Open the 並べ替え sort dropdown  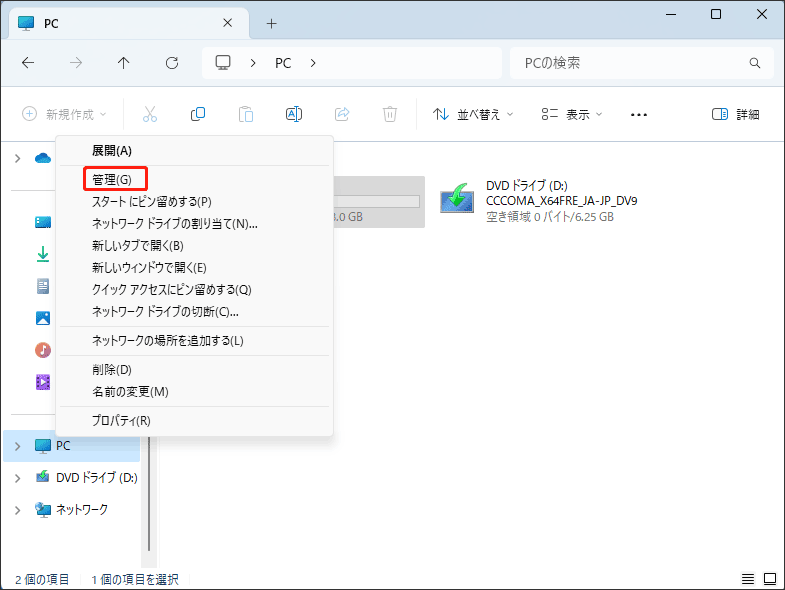pos(473,115)
